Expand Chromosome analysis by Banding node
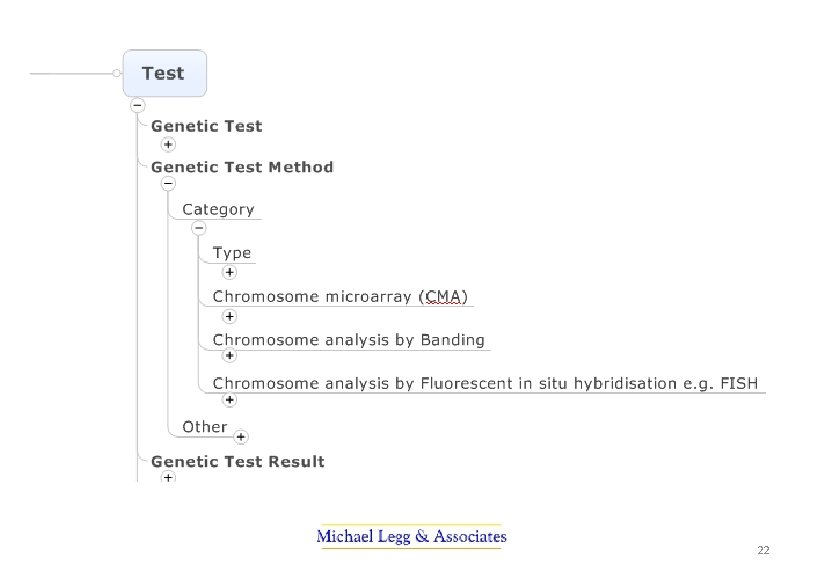The width and height of the screenshot is (819, 576). click(229, 355)
